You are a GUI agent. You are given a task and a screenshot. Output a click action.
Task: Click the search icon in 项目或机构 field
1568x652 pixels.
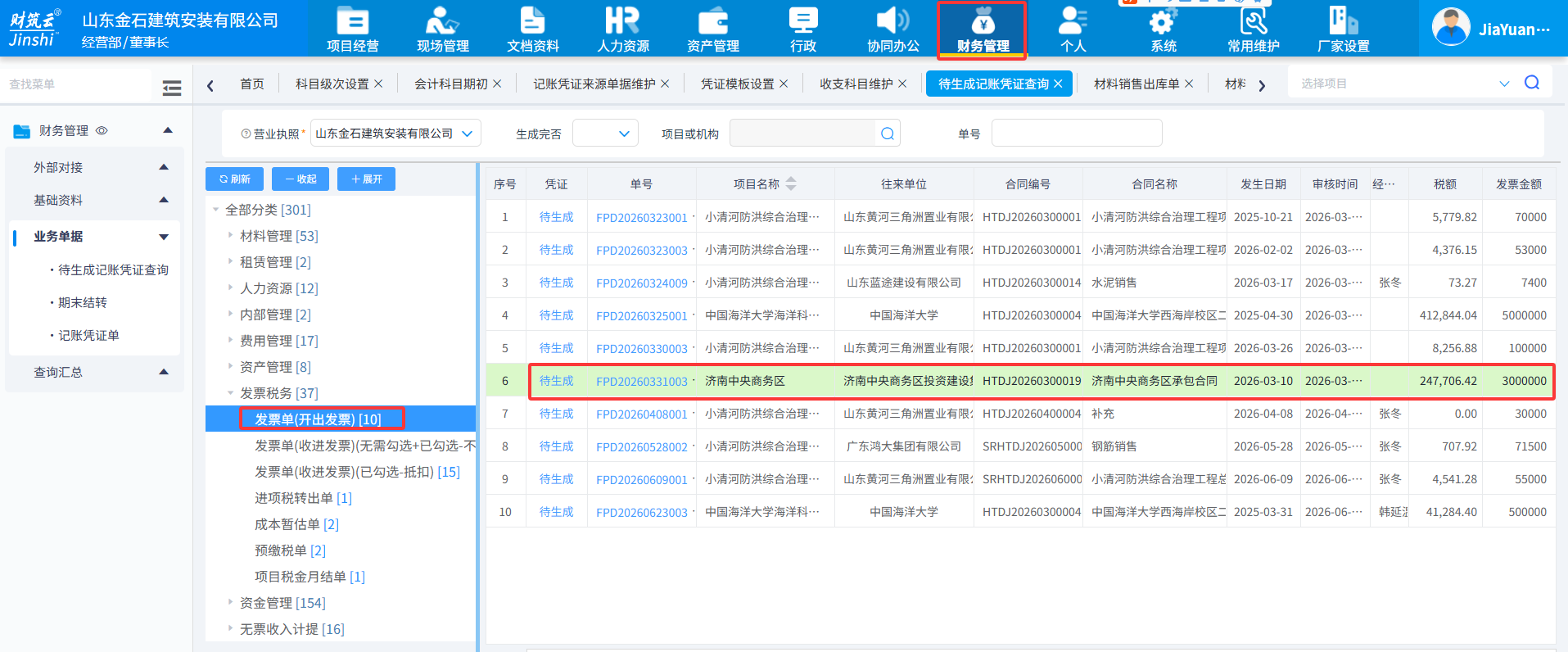pos(887,134)
